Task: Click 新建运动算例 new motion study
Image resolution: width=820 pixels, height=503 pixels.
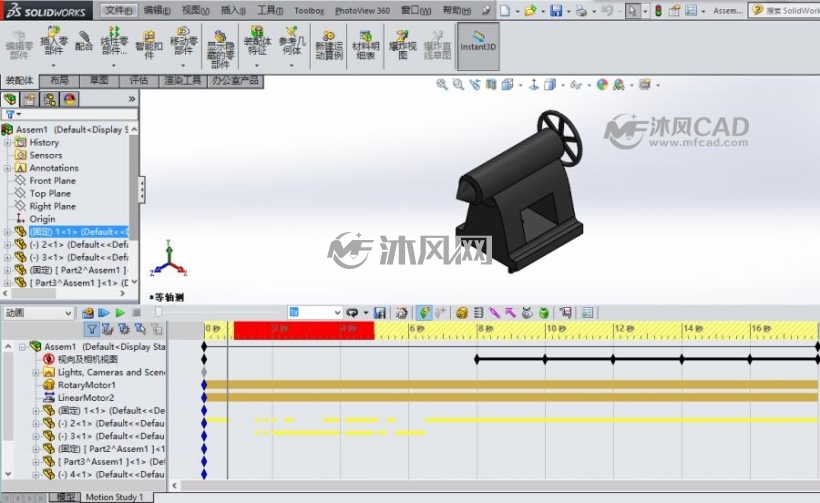Action: (328, 45)
